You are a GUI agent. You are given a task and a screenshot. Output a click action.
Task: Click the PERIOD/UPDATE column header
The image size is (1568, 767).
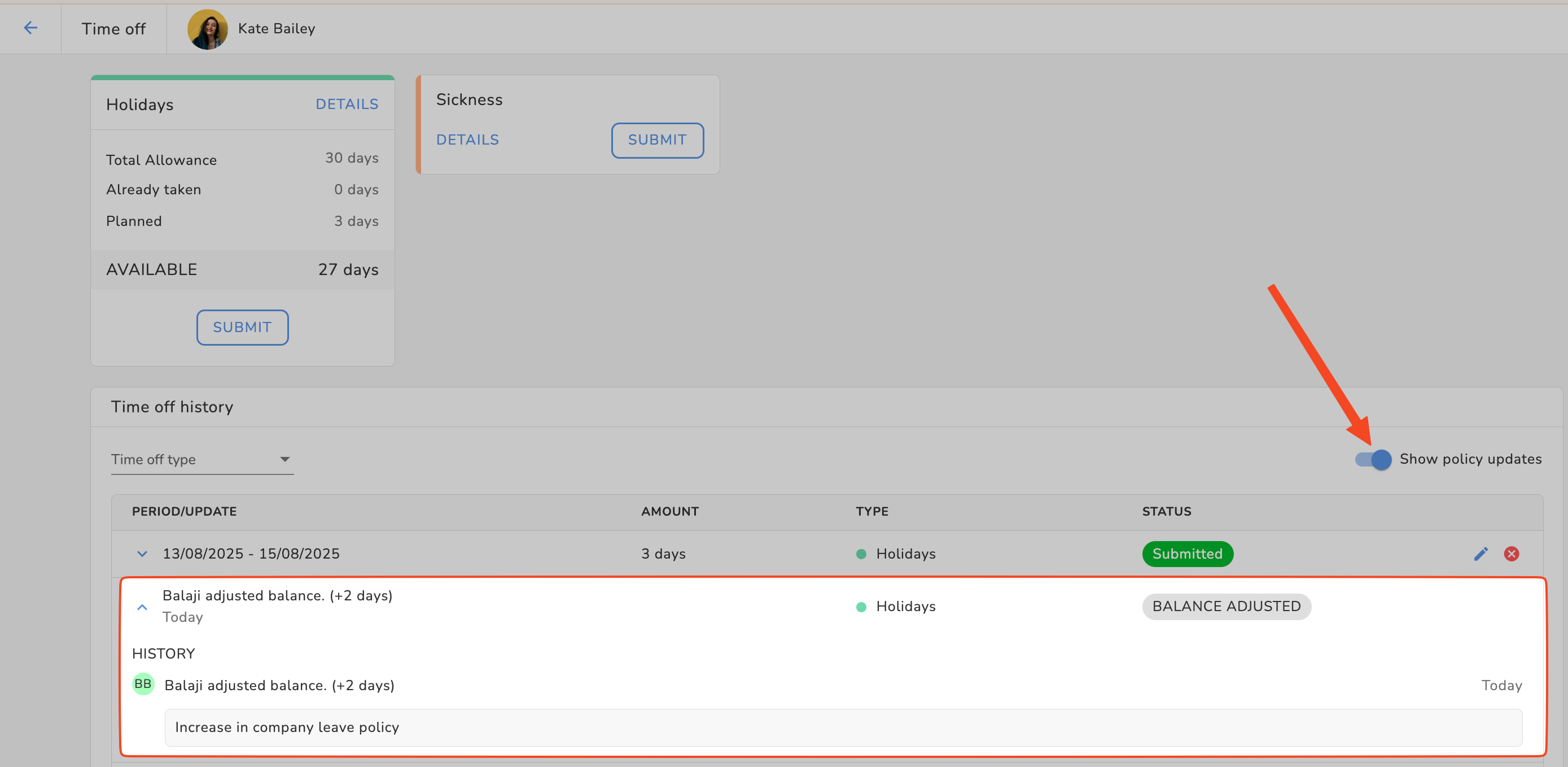coord(185,511)
